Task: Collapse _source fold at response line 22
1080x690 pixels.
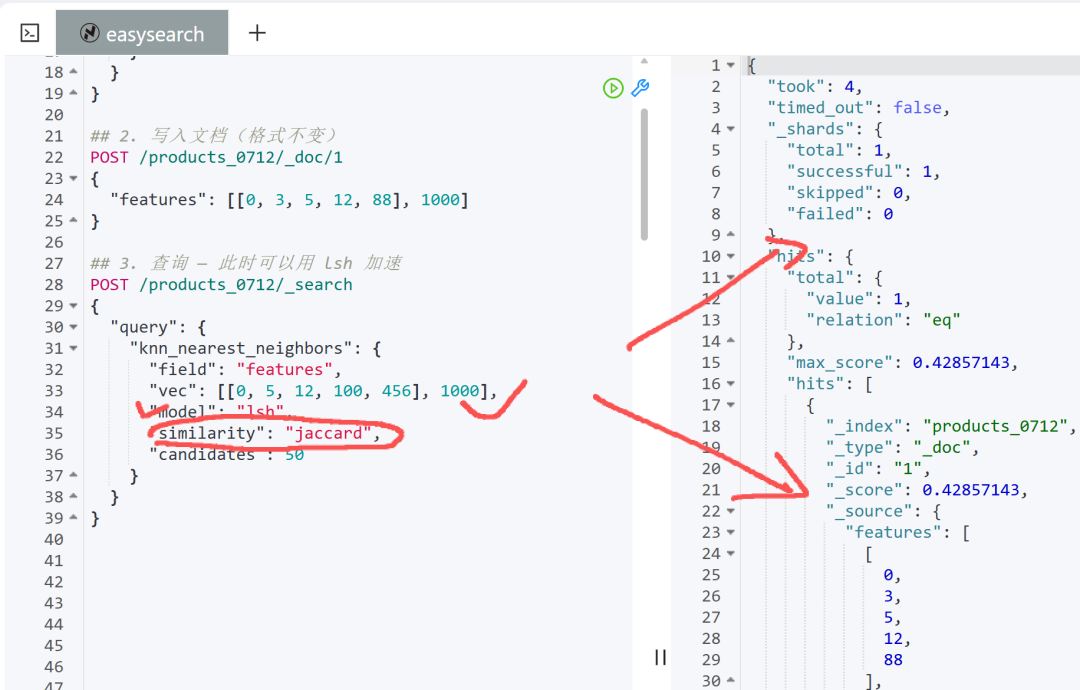Action: click(731, 511)
